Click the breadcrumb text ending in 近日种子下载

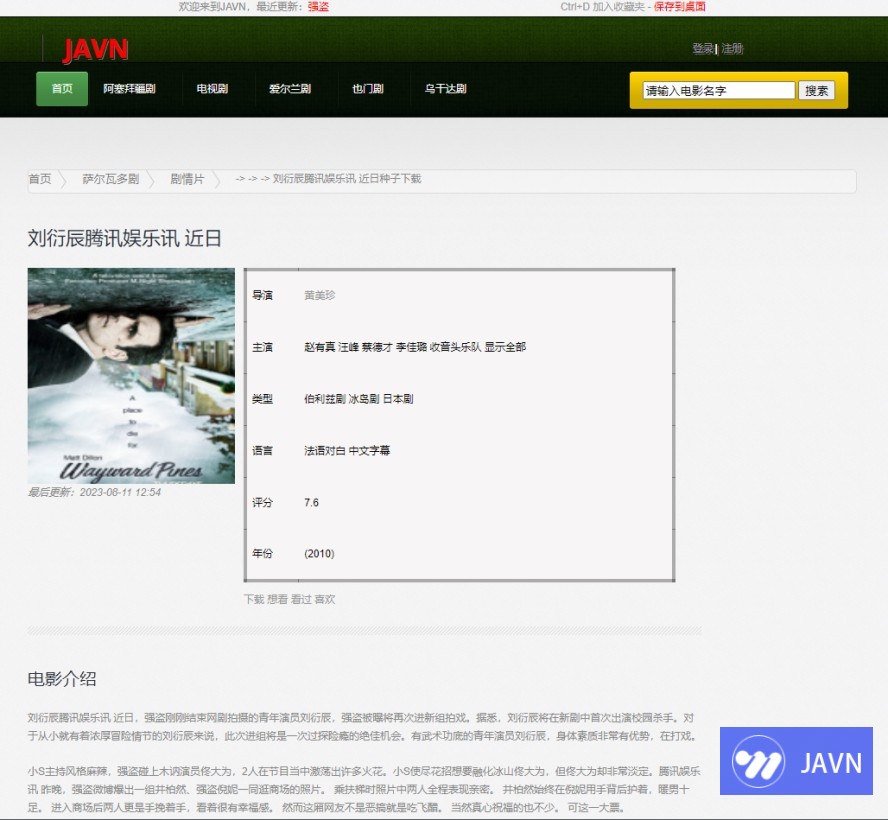pos(347,179)
